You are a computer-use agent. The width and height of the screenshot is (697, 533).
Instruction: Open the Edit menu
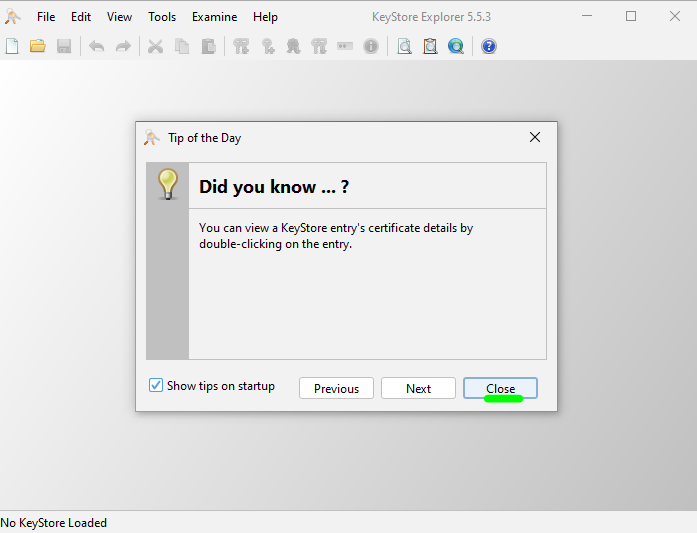pyautogui.click(x=81, y=17)
